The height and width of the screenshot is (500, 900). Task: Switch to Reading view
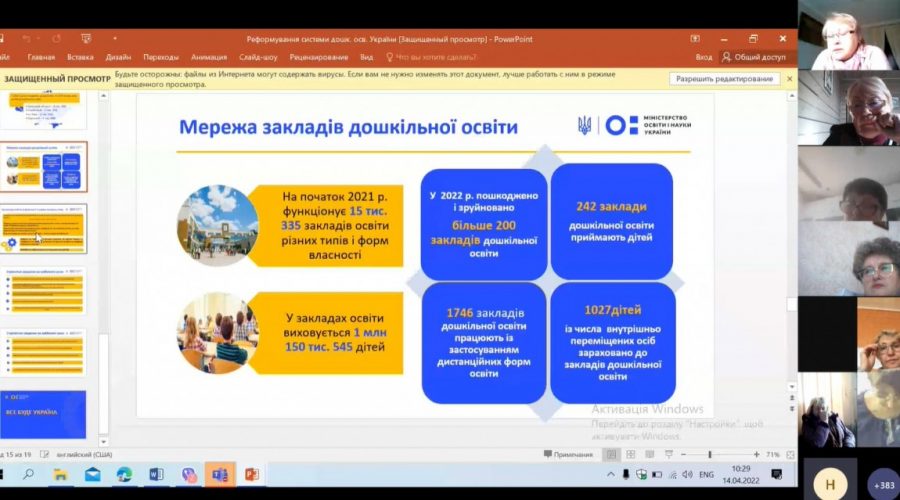pyautogui.click(x=650, y=455)
